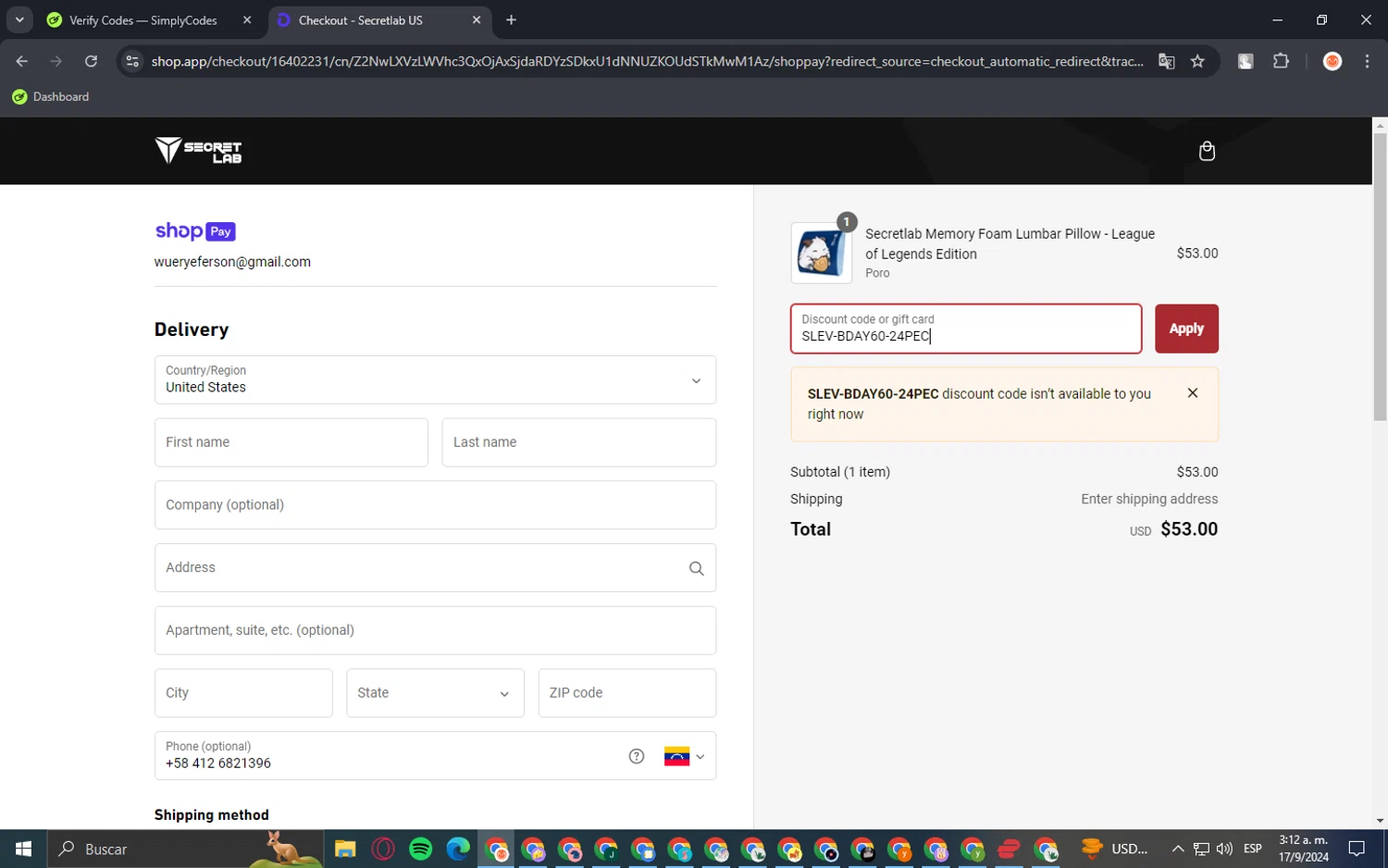Open the USD taskbar widget

pyautogui.click(x=1115, y=849)
